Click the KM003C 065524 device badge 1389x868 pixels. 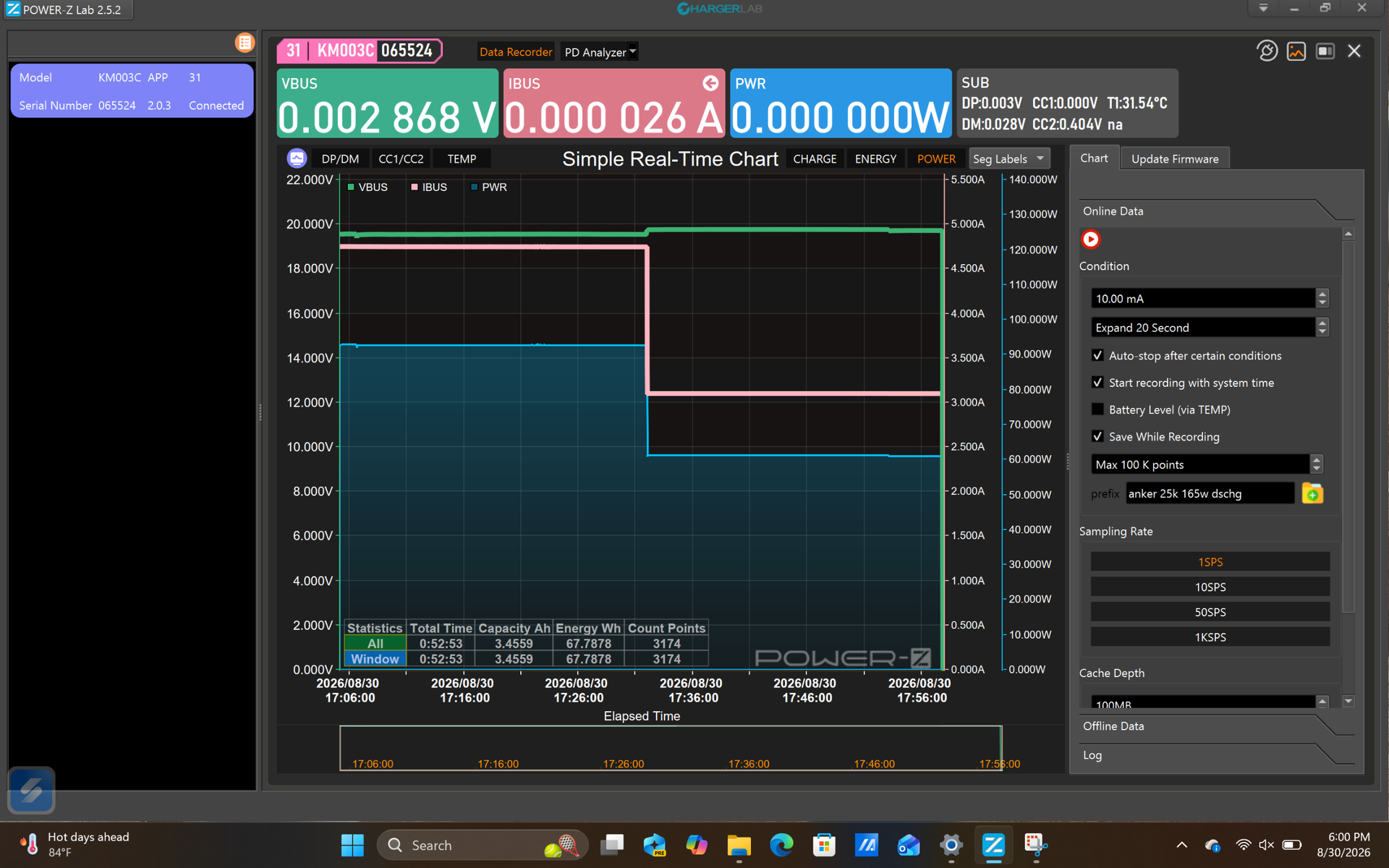[360, 51]
